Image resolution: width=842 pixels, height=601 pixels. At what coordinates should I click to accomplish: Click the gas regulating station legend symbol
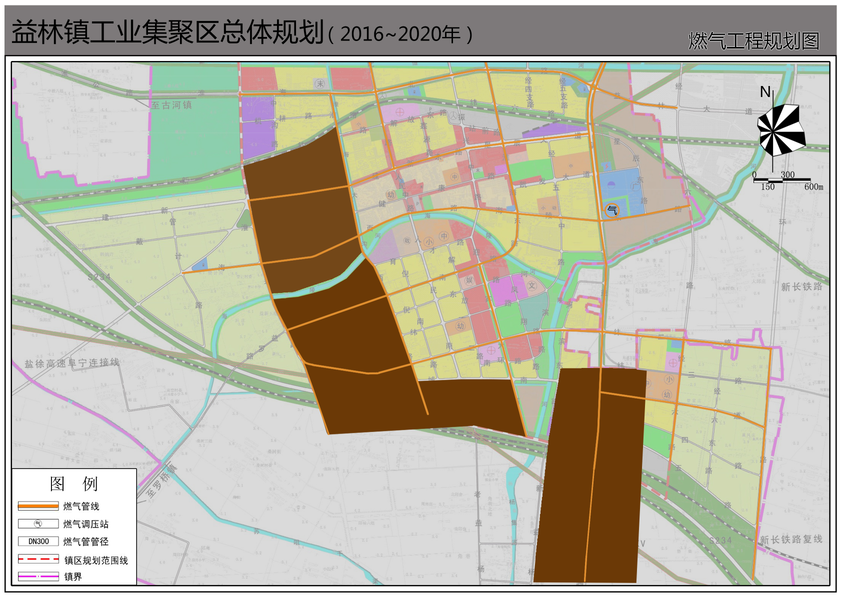38,524
